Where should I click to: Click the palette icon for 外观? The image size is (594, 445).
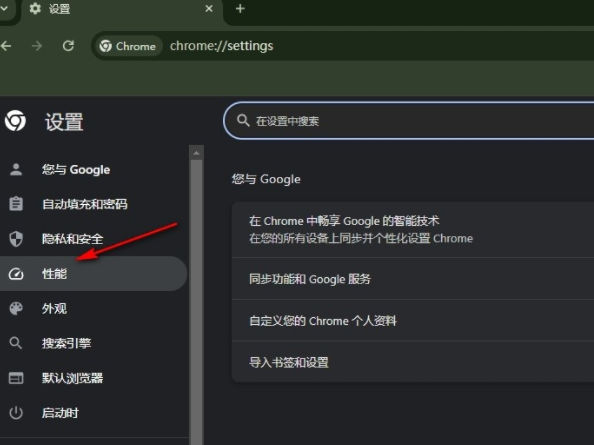[x=16, y=309]
